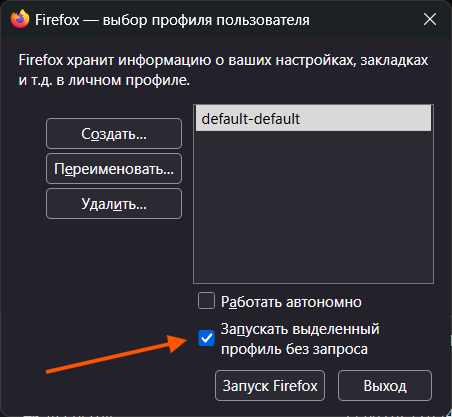Click the Работать автономно label text
The image size is (452, 417).
pyautogui.click(x=291, y=302)
